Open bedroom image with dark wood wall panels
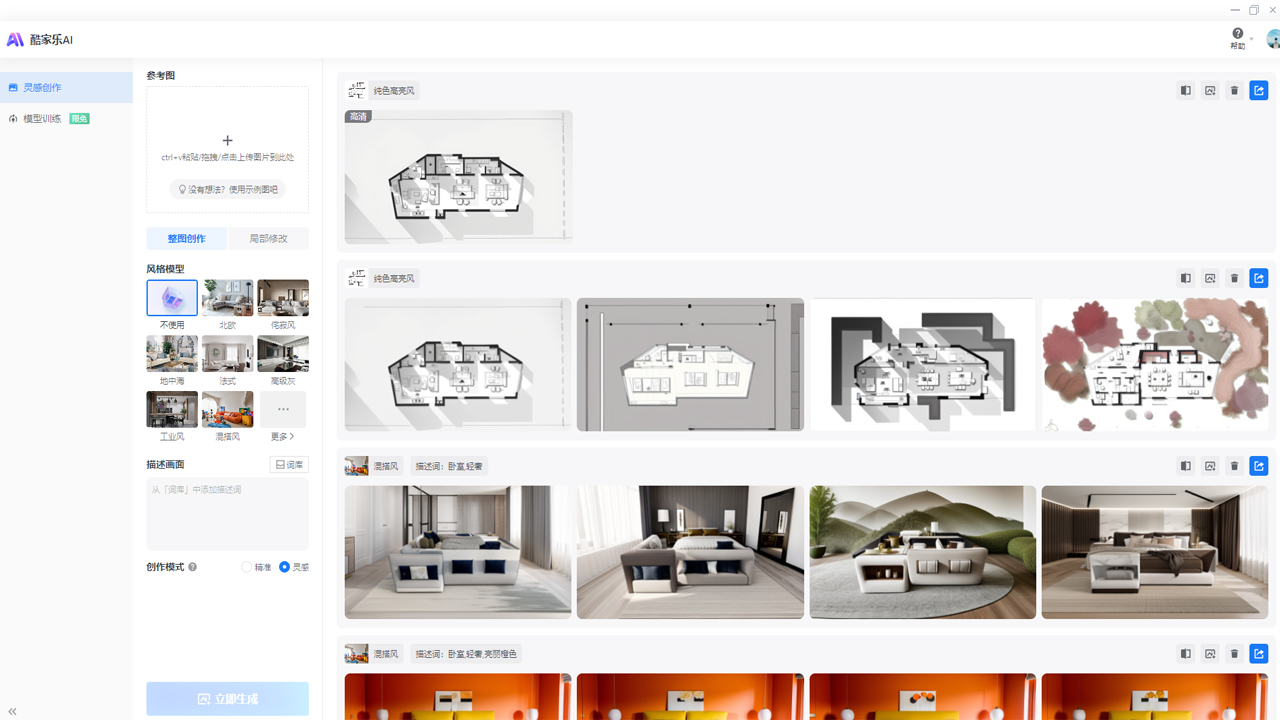The height and width of the screenshot is (720, 1280). 1155,552
